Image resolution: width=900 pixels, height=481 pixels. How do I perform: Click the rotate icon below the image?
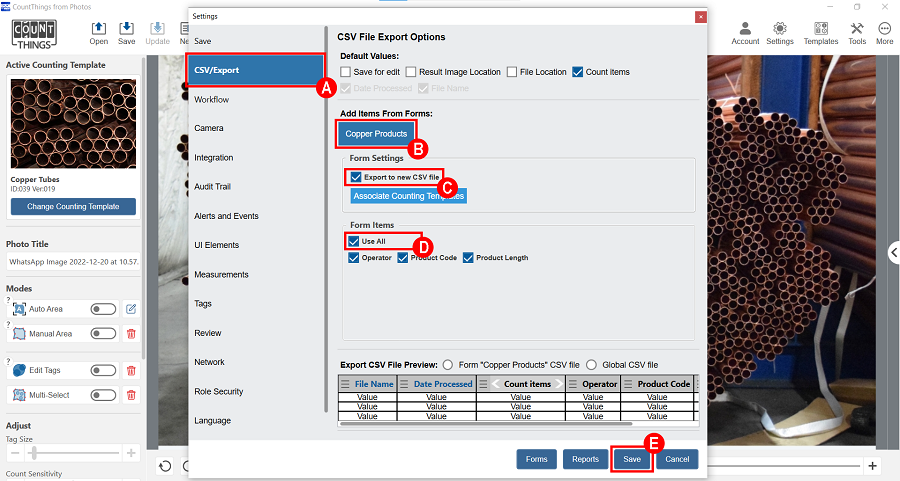(x=166, y=466)
